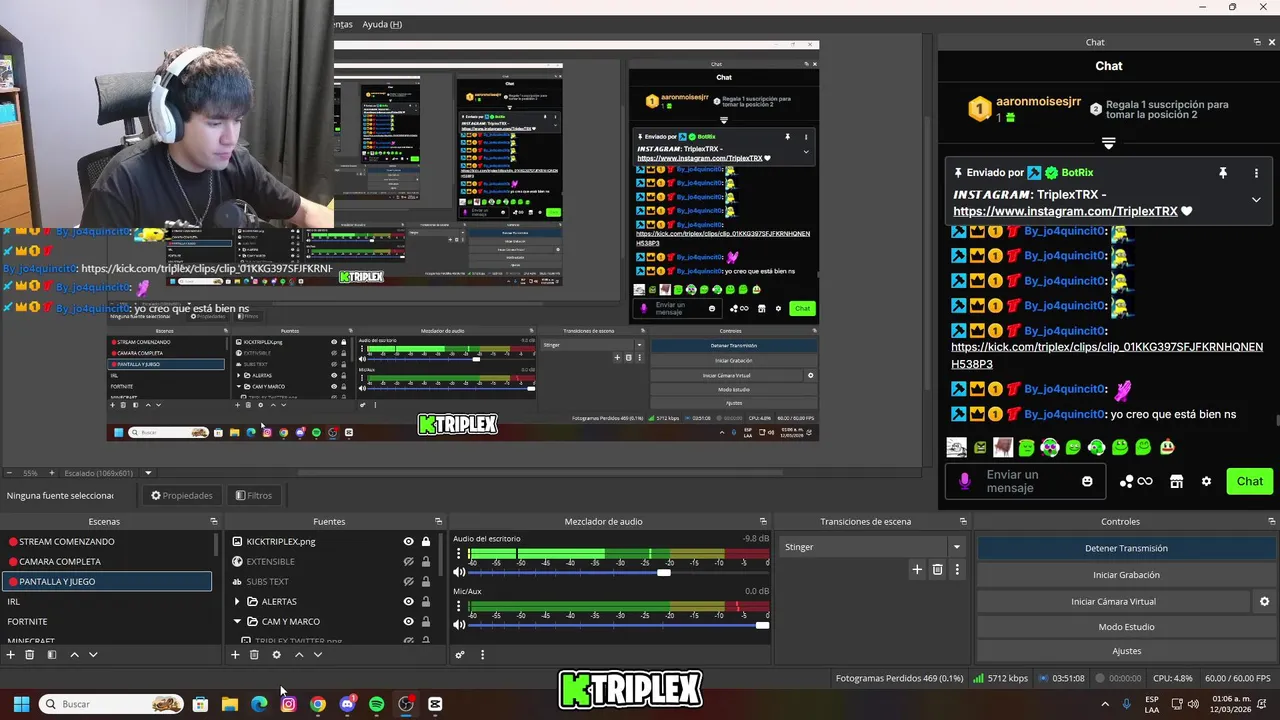Mute Audio del escritorio speaker icon

click(460, 572)
